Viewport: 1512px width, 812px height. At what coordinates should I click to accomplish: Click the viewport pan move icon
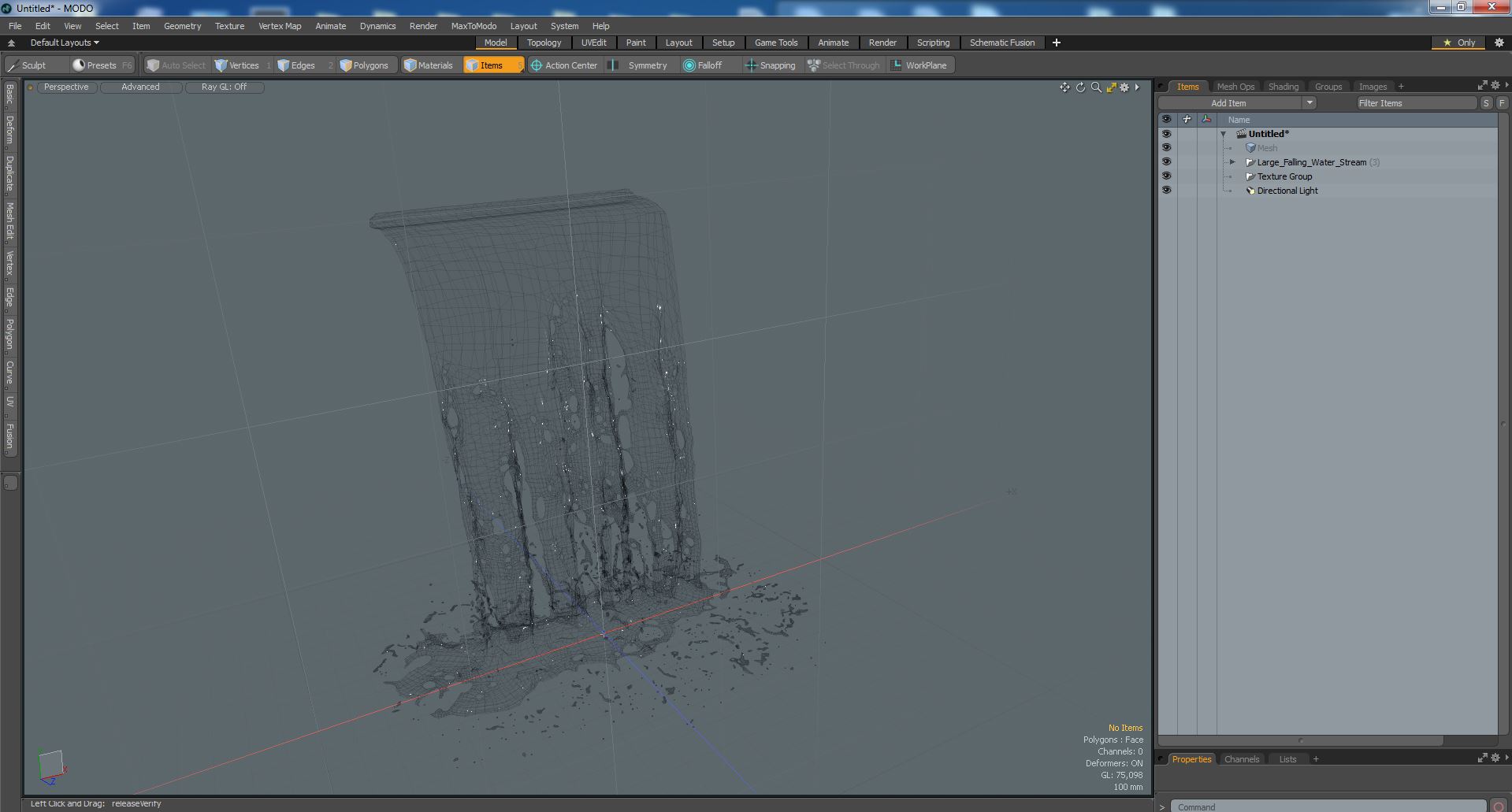click(x=1064, y=87)
